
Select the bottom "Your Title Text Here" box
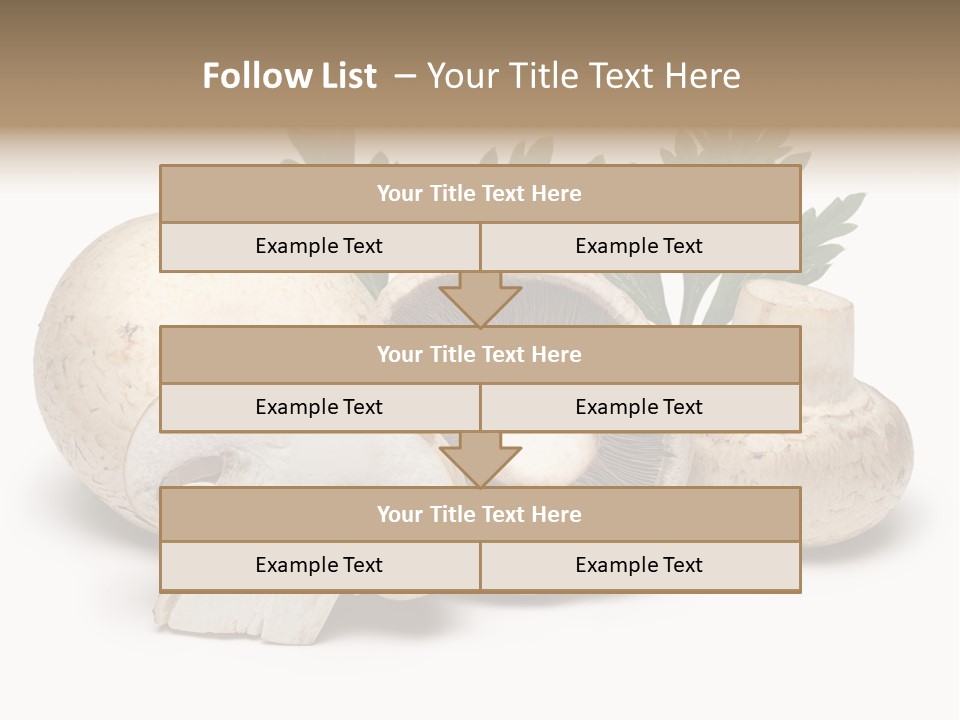480,514
